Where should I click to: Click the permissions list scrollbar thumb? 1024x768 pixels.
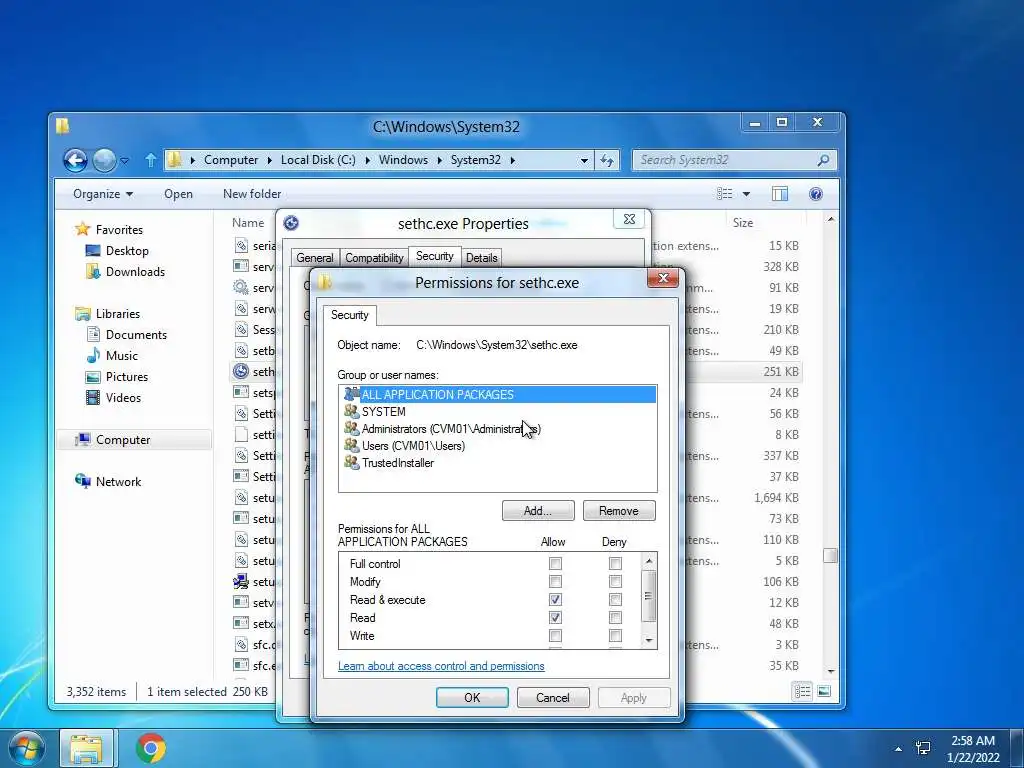point(648,596)
